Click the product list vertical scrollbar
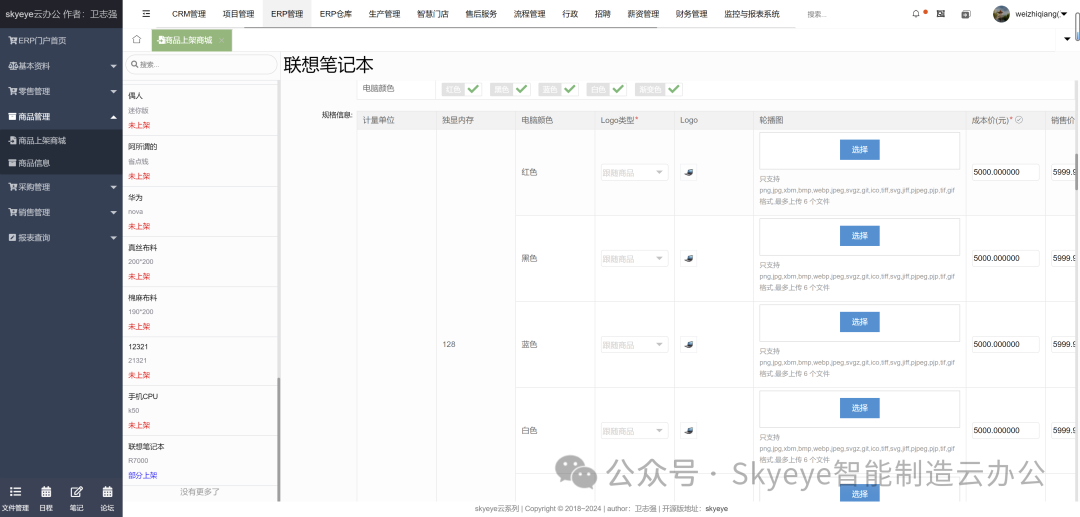The height and width of the screenshot is (517, 1080). (278, 439)
